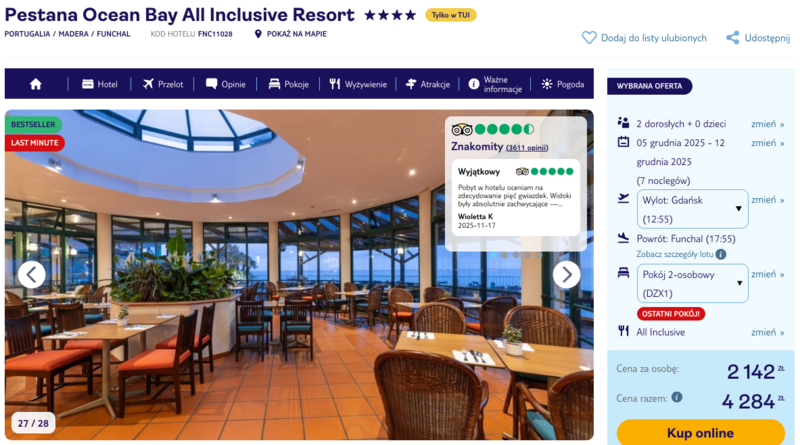The image size is (800, 445).
Task: Open the Gdańsk departure dropdown
Action: [x=692, y=209]
